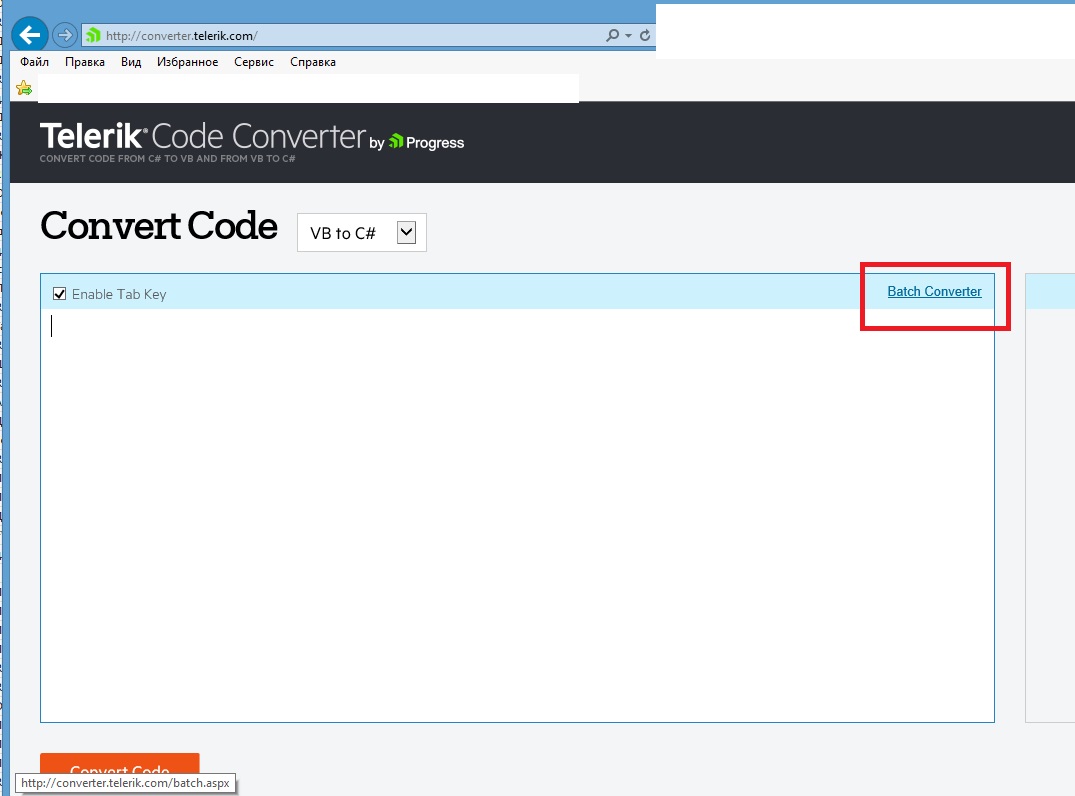Click the browser Forward arrow button
The image size is (1075, 796).
click(x=64, y=35)
